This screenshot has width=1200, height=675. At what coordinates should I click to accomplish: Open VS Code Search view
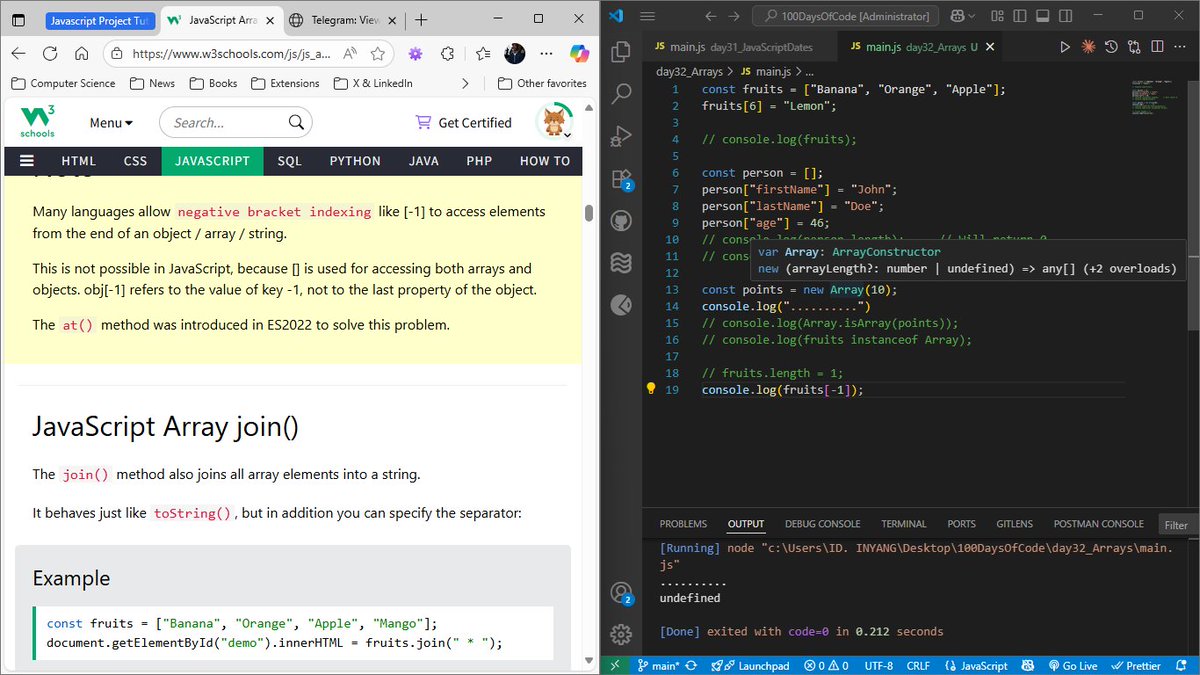point(621,94)
